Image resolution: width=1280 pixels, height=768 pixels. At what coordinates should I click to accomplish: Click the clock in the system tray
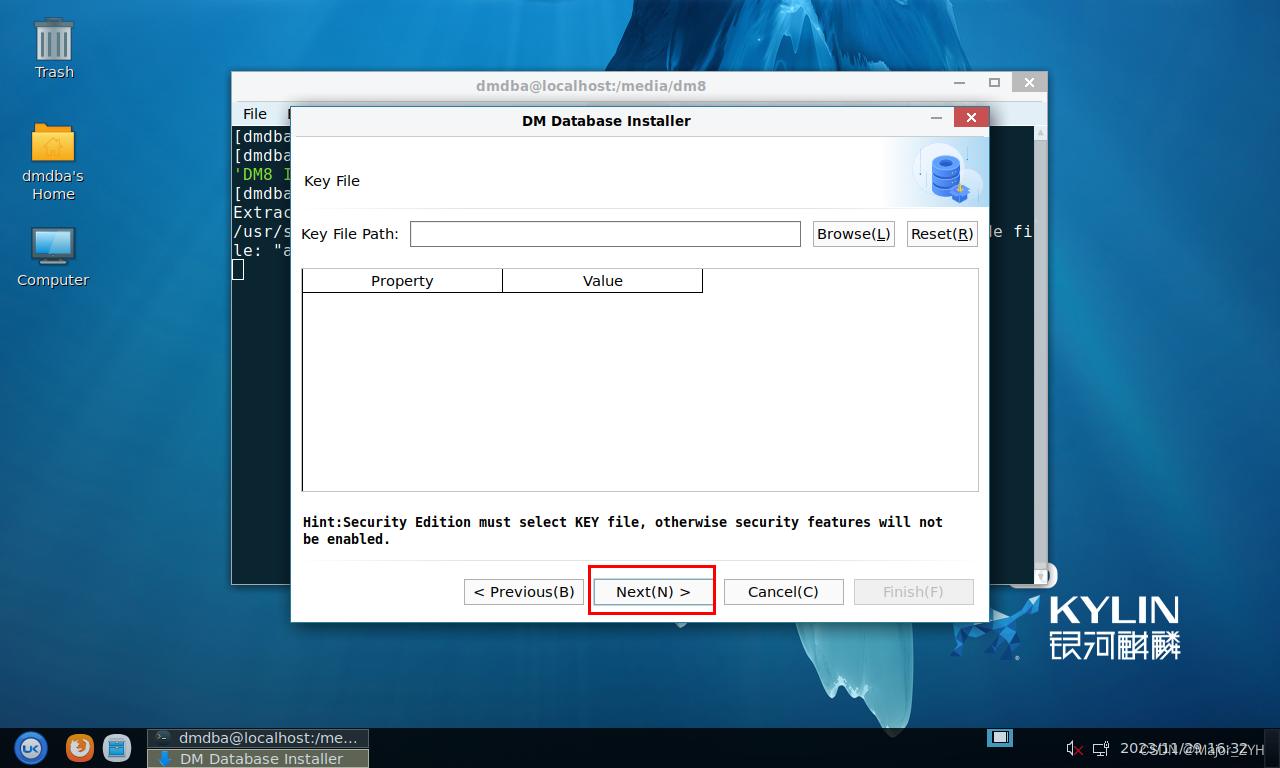pyautogui.click(x=1183, y=748)
